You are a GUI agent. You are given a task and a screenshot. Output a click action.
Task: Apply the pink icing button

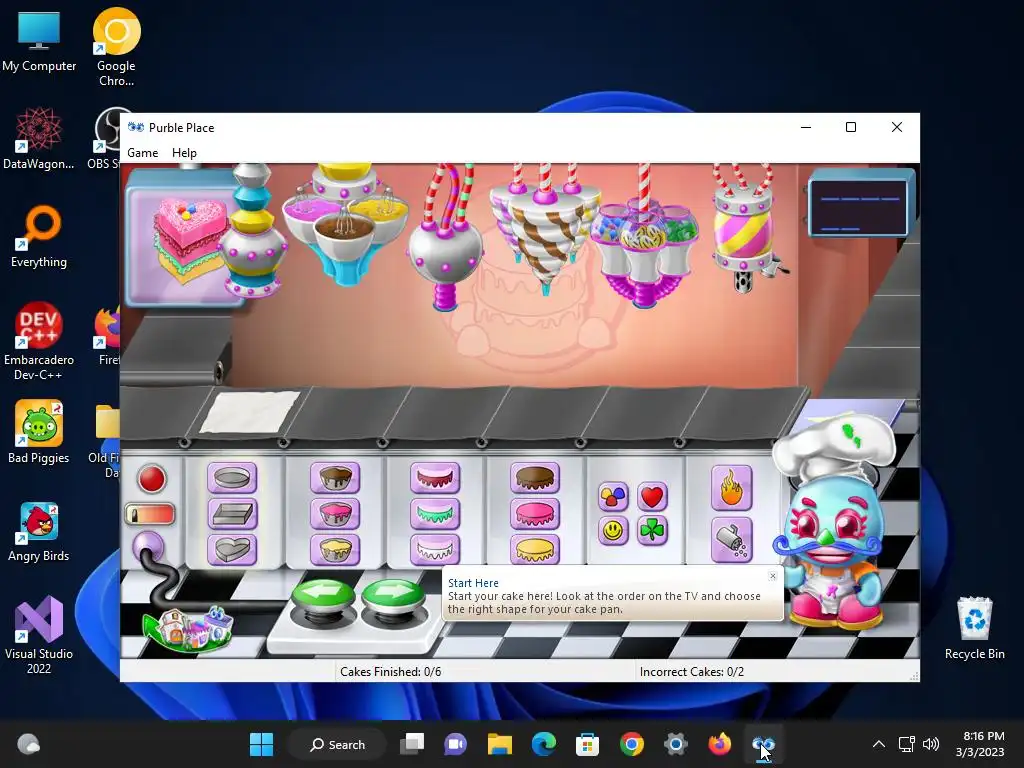tap(535, 514)
